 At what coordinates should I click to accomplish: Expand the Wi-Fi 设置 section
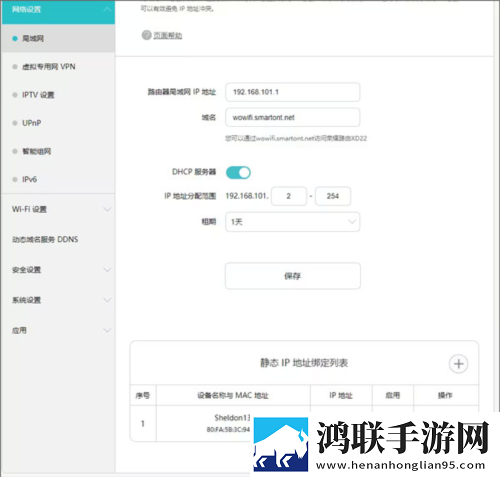58,209
